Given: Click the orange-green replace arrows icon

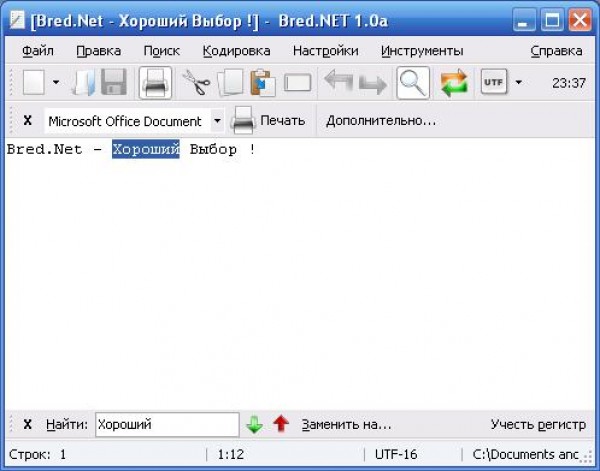Looking at the screenshot, I should point(454,83).
